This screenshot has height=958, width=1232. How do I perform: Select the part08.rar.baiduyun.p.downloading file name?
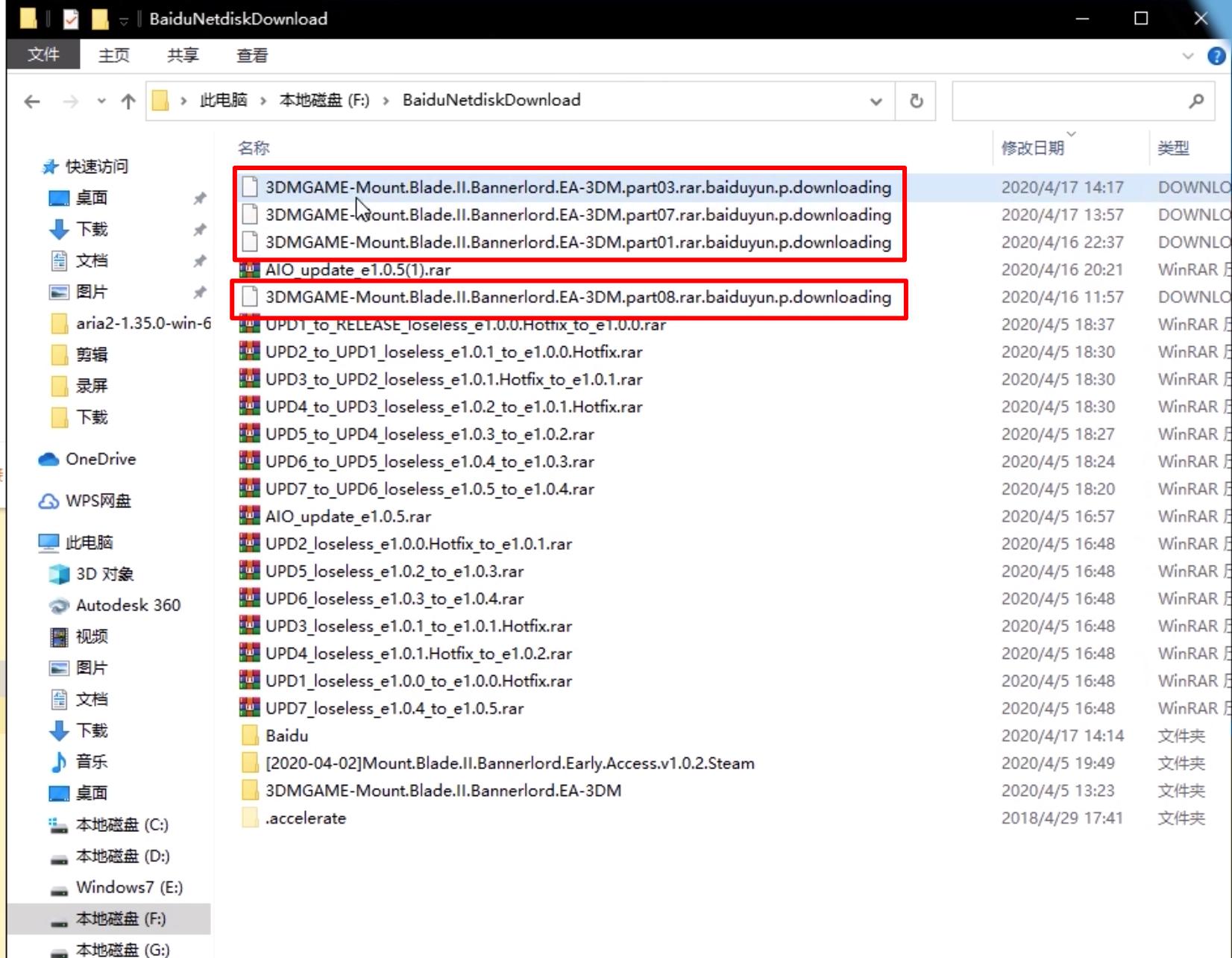578,297
